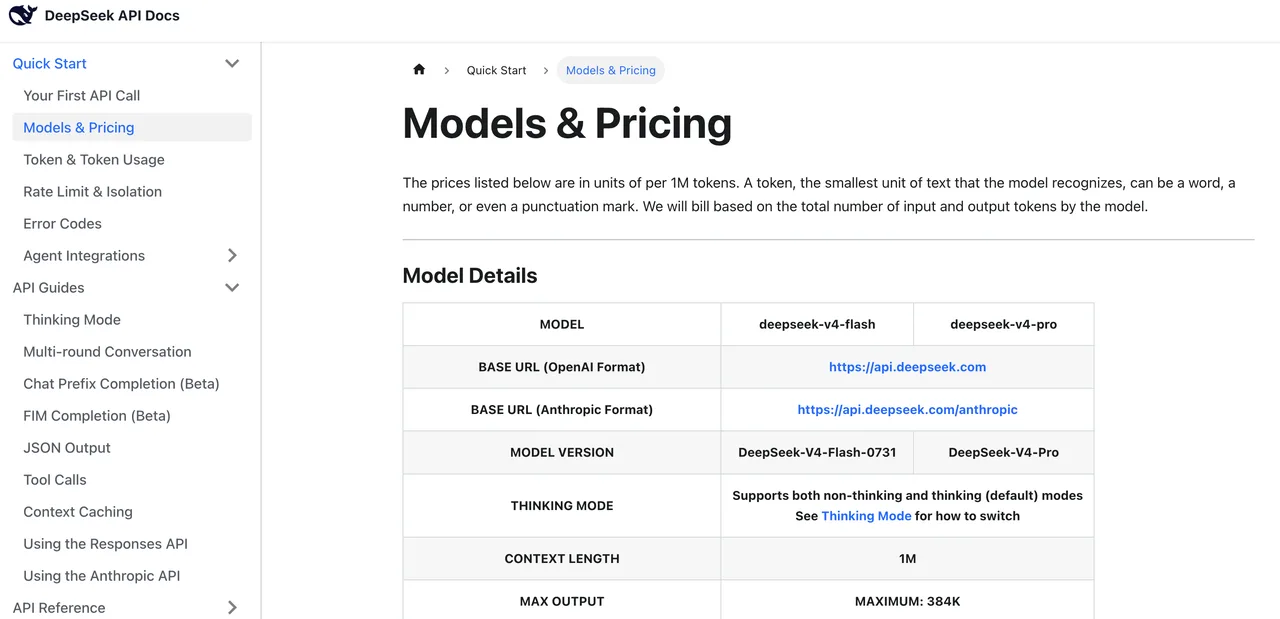
Task: Open the Context Caching page
Action: [x=78, y=512]
